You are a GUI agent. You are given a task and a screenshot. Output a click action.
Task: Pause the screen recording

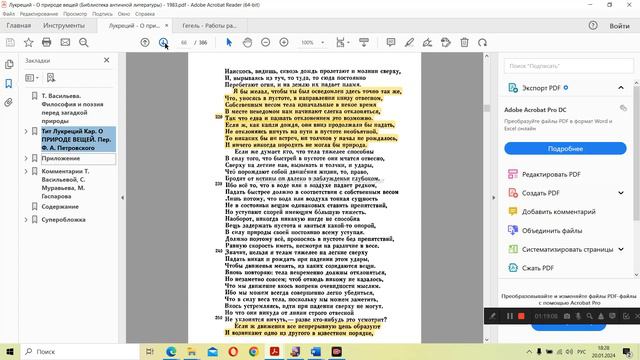[509, 316]
